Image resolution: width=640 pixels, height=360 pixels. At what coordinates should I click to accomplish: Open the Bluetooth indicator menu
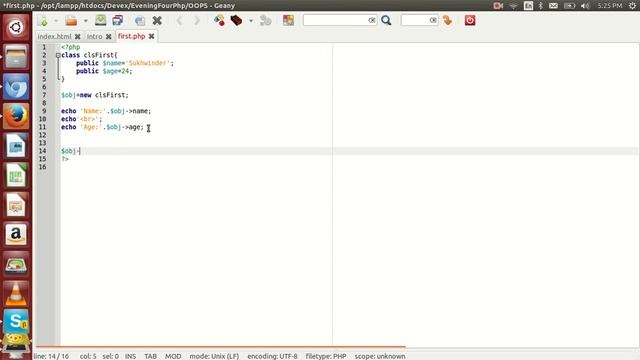coord(541,6)
